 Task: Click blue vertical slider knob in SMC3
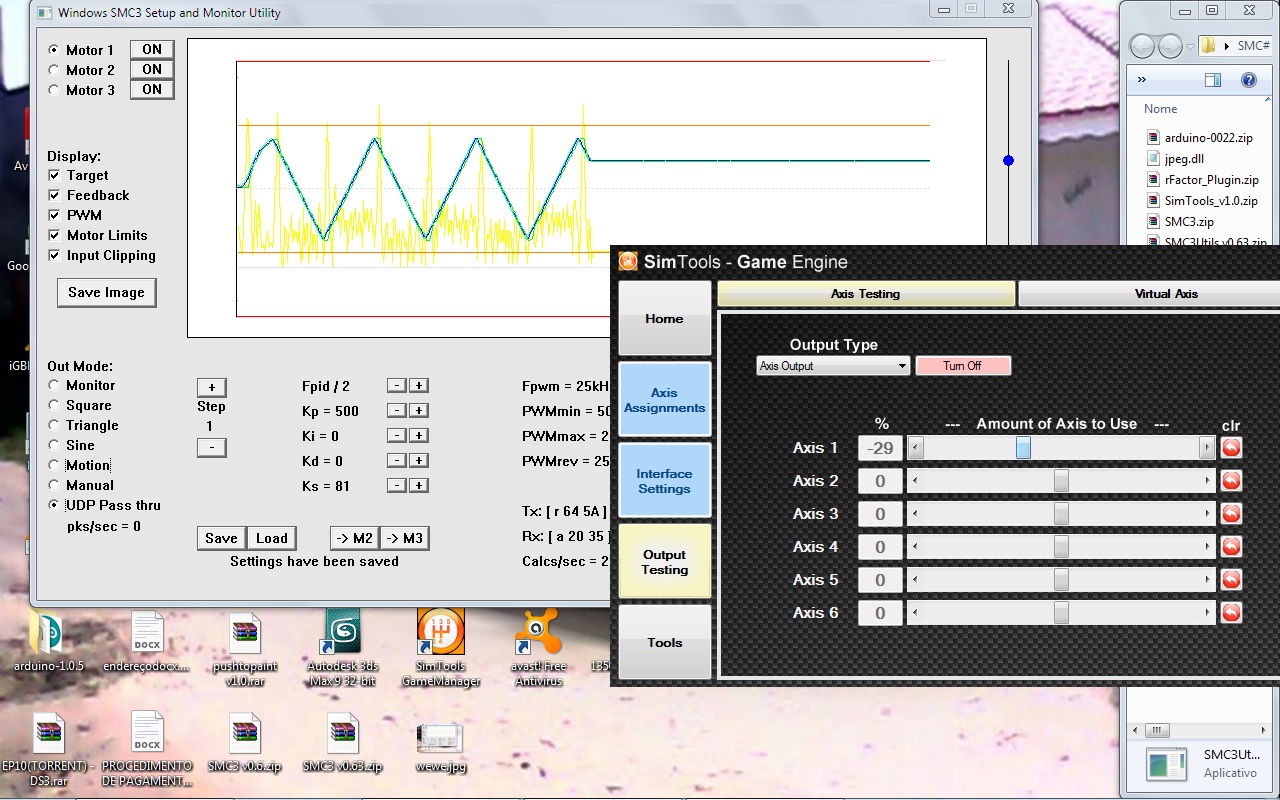pos(1008,160)
